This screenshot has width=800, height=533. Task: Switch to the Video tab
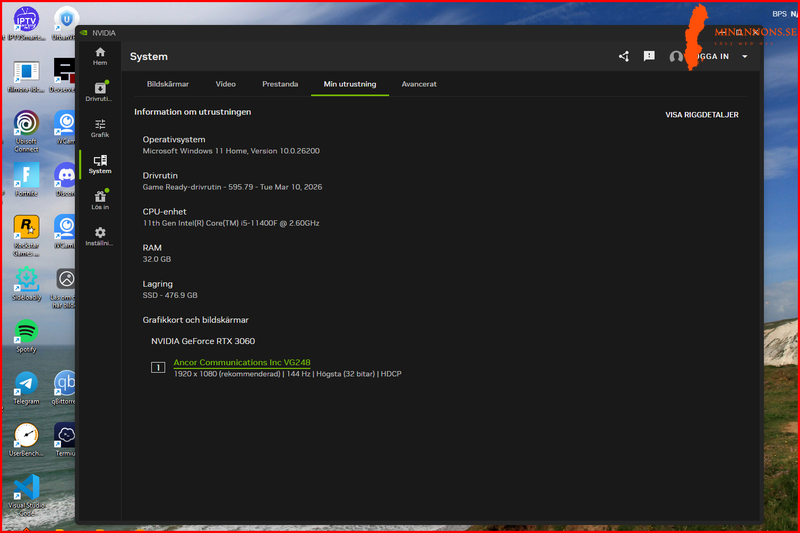[226, 84]
